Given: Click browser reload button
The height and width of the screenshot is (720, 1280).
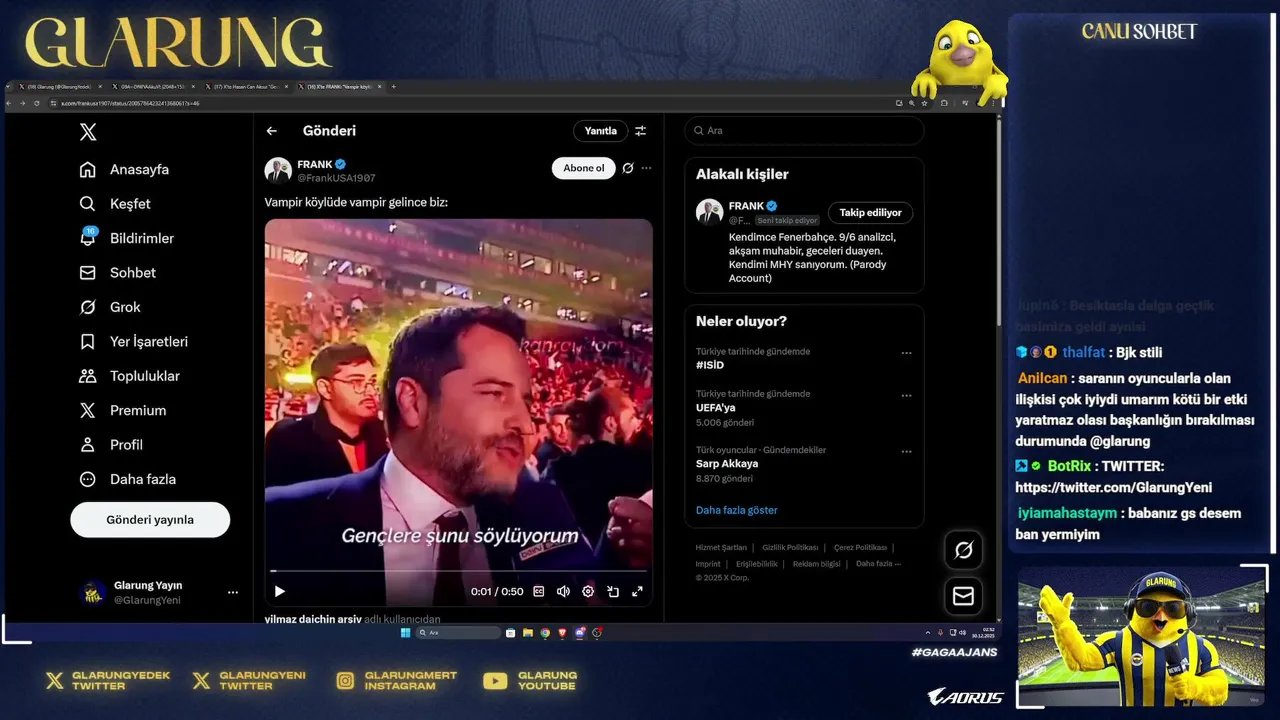Looking at the screenshot, I should coord(37,103).
